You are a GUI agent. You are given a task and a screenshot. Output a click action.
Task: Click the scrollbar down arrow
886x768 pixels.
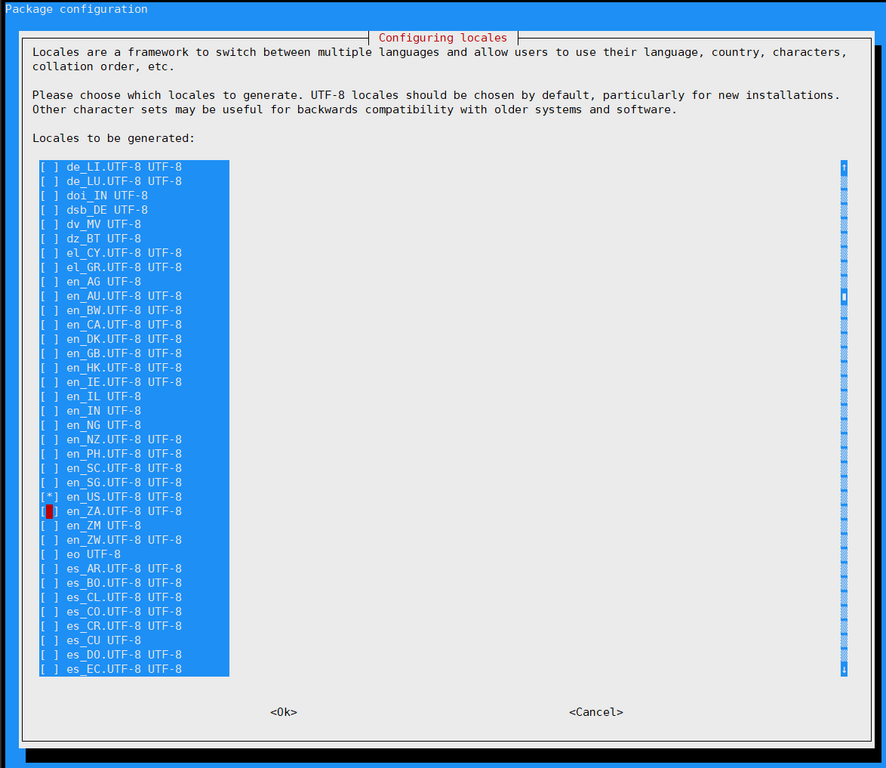point(844,670)
